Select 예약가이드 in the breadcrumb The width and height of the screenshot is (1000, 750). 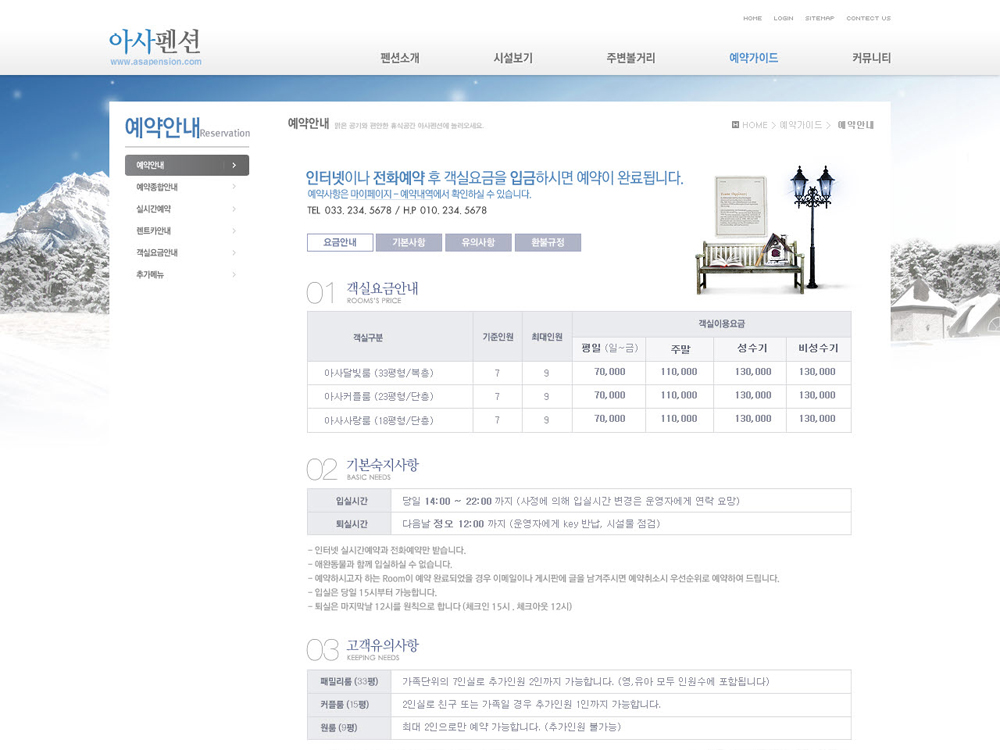point(801,125)
